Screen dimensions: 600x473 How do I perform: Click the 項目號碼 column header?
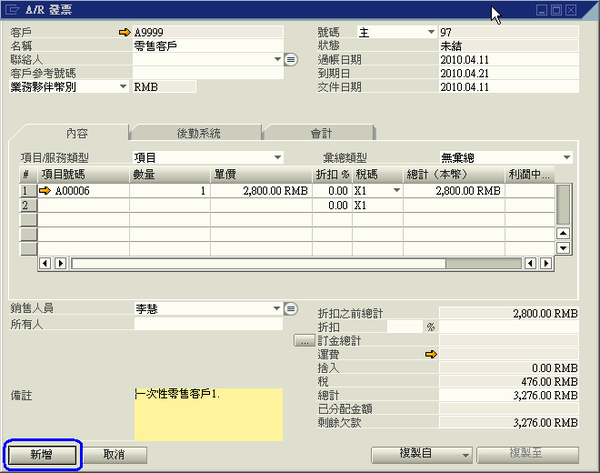[x=83, y=175]
